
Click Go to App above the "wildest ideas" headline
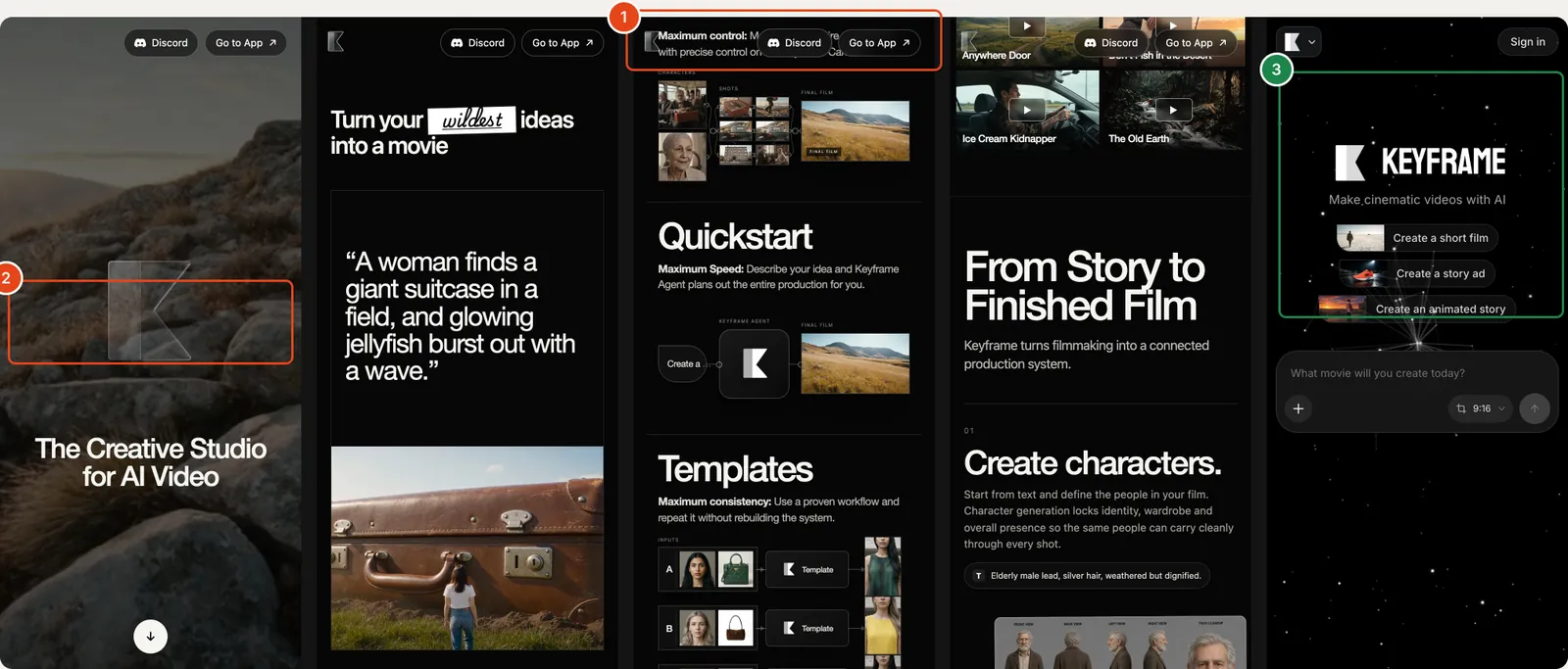563,43
